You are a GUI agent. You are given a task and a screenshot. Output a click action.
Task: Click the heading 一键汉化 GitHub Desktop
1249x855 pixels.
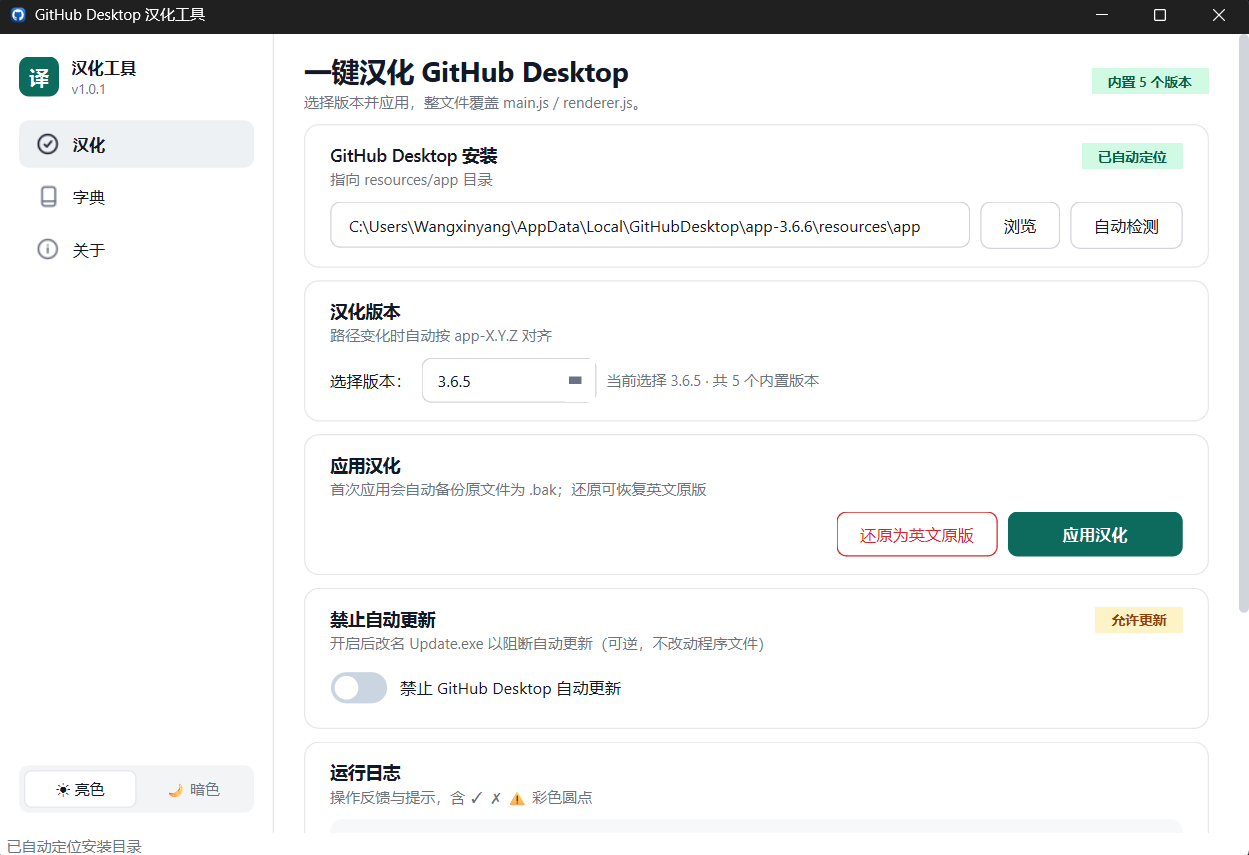[466, 73]
